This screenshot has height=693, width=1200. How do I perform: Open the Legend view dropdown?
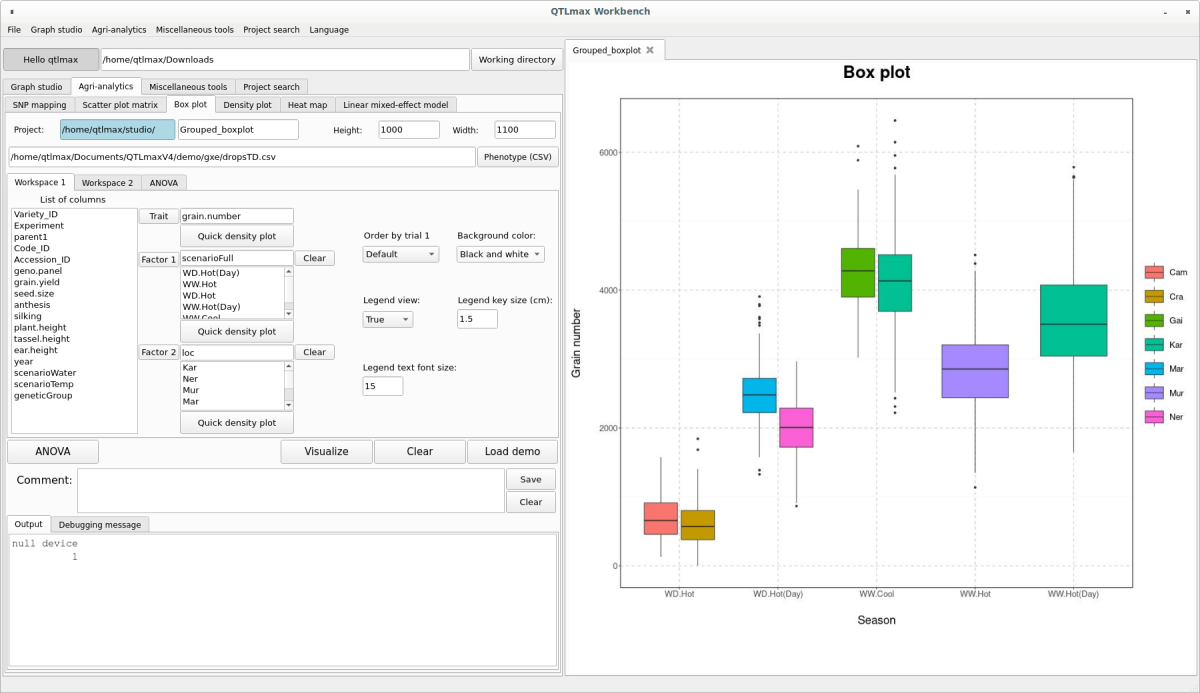click(x=387, y=319)
